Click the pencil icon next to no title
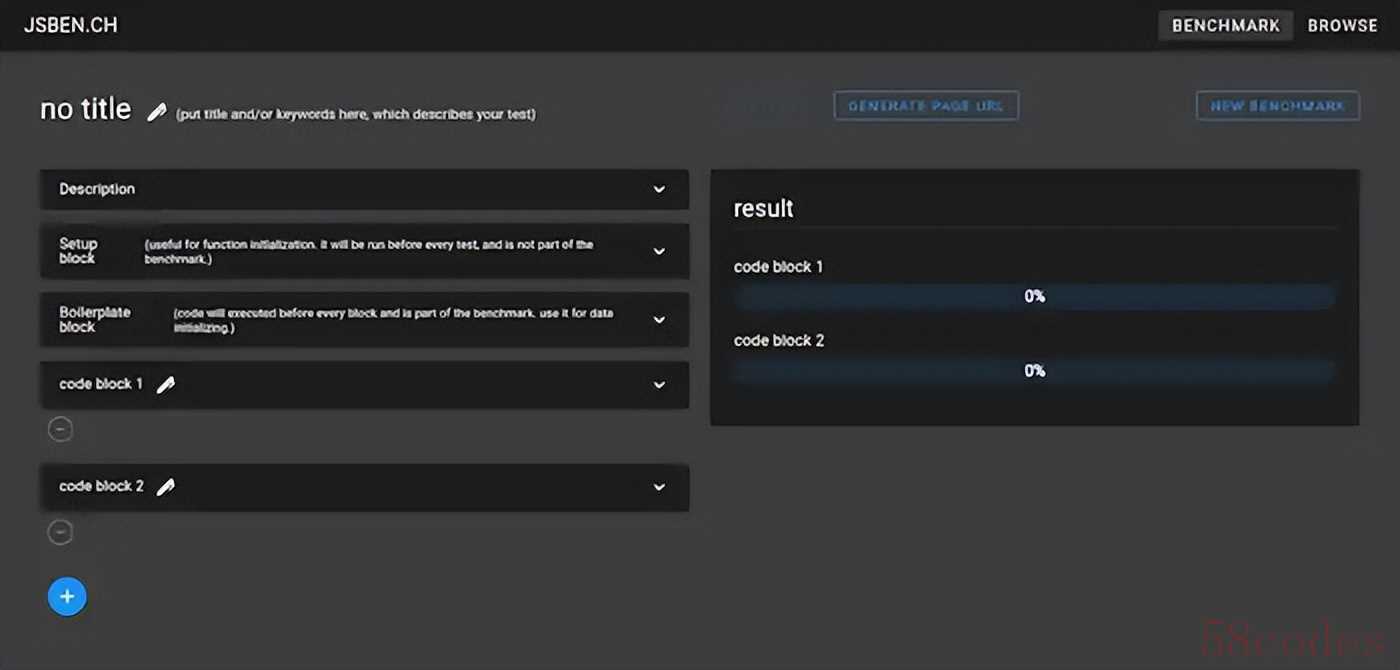 156,112
